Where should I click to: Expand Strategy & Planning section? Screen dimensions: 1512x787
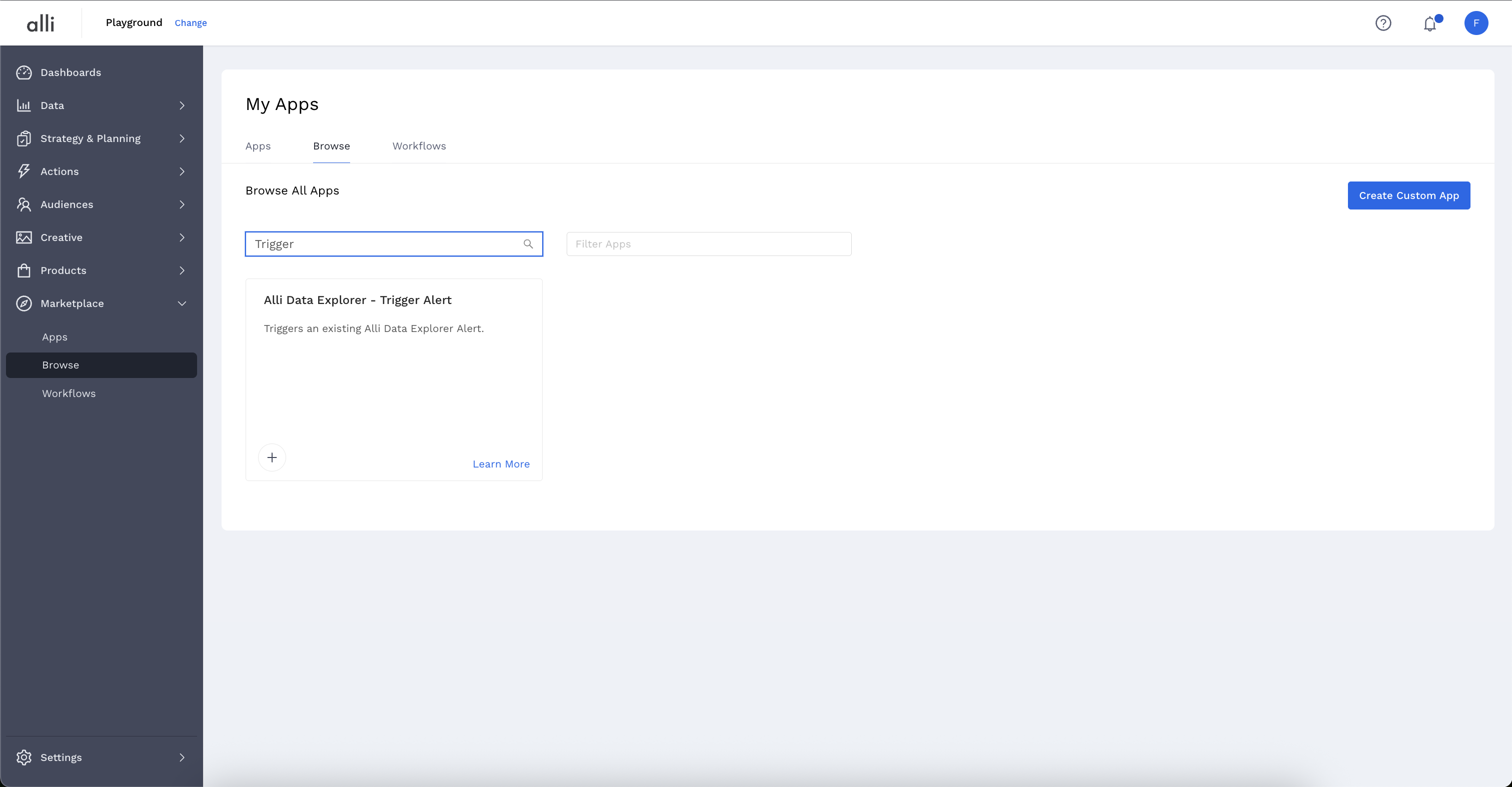182,138
